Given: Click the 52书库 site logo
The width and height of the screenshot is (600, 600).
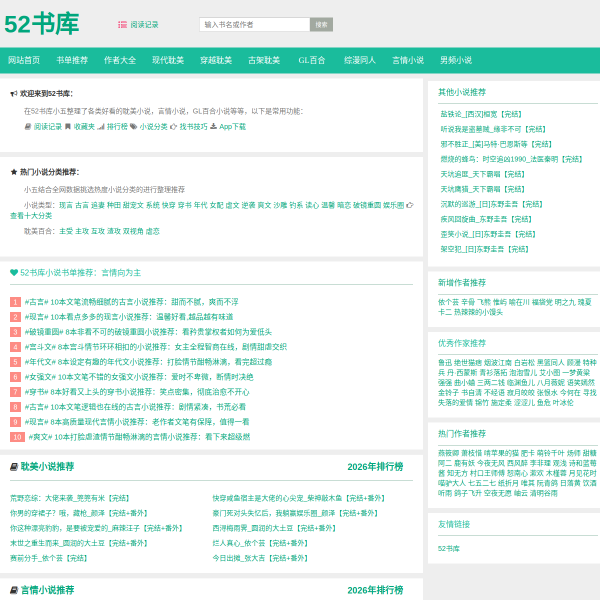Looking at the screenshot, I should click(42, 24).
